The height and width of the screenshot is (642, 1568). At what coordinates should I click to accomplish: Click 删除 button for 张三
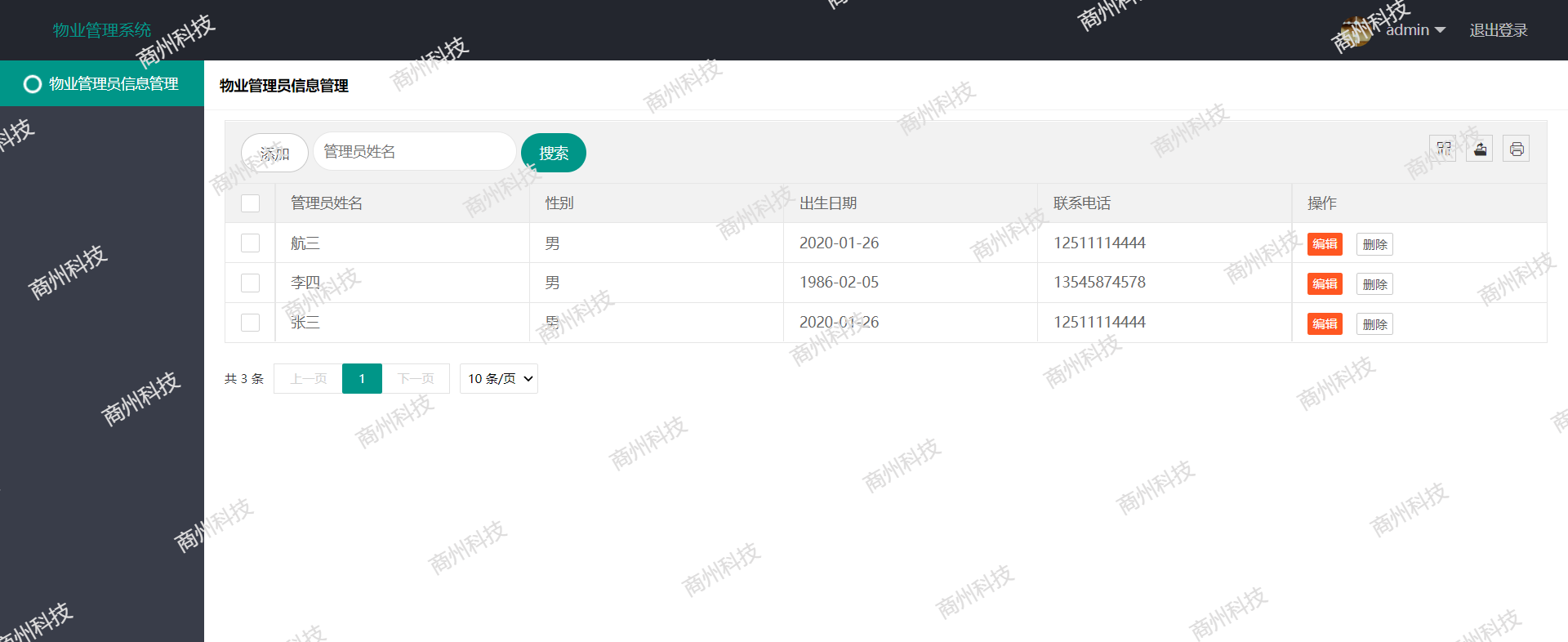point(1375,324)
